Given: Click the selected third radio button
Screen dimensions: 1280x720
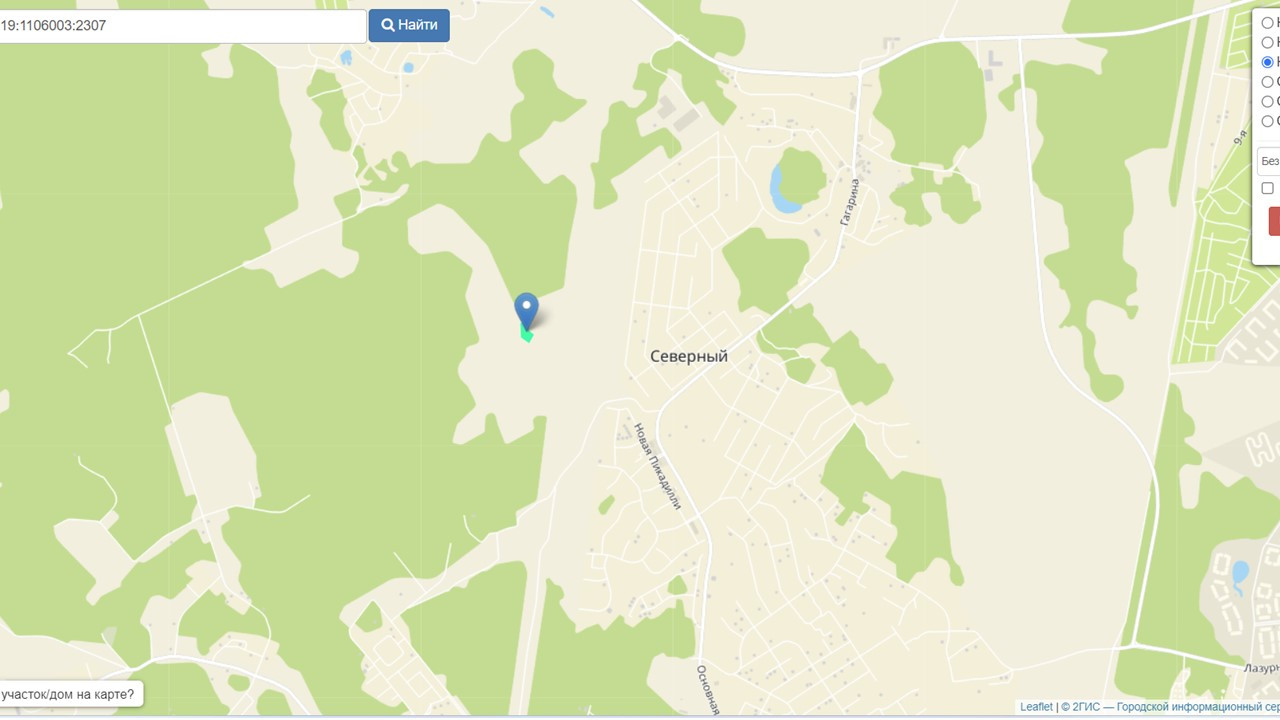Looking at the screenshot, I should pos(1267,62).
